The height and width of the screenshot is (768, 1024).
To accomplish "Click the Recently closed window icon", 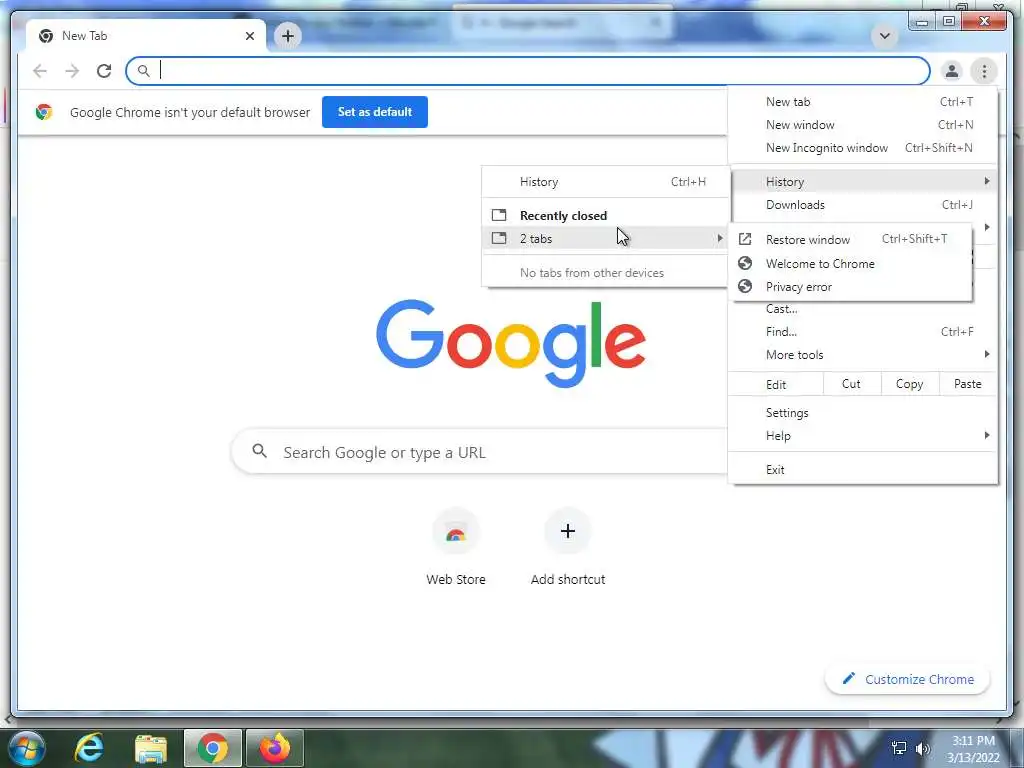I will click(499, 215).
